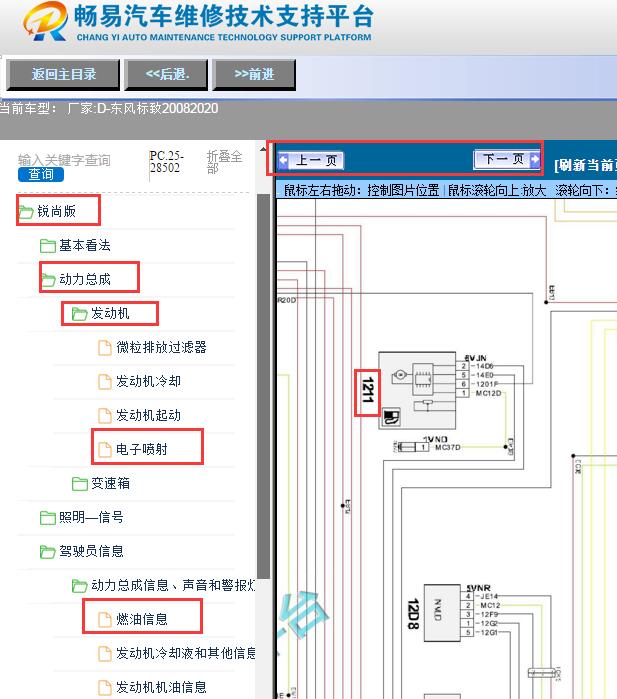Image resolution: width=617 pixels, height=699 pixels.
Task: Click the 电子喷射 page icon
Action: (105, 449)
